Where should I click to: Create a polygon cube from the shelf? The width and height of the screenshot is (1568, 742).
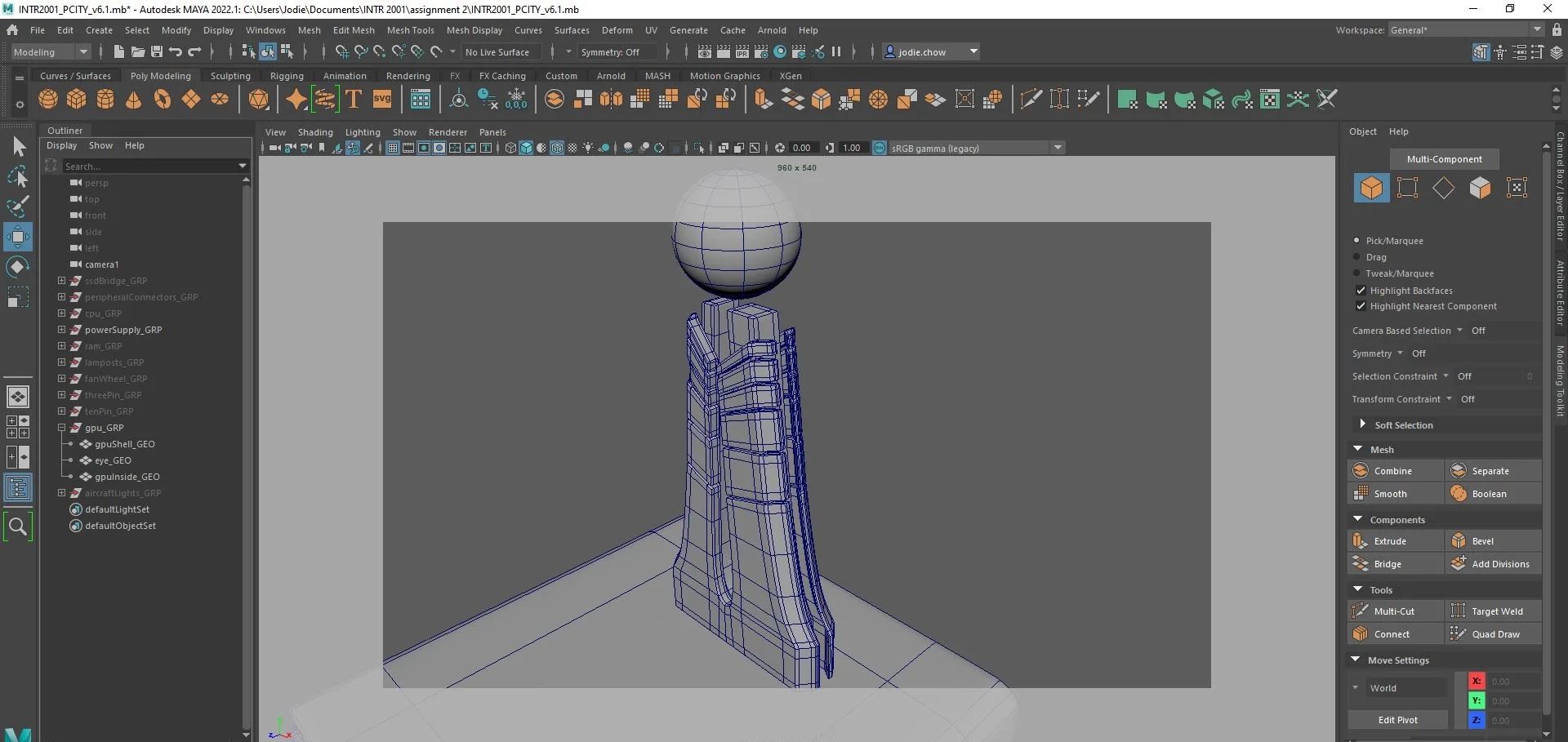click(x=77, y=100)
